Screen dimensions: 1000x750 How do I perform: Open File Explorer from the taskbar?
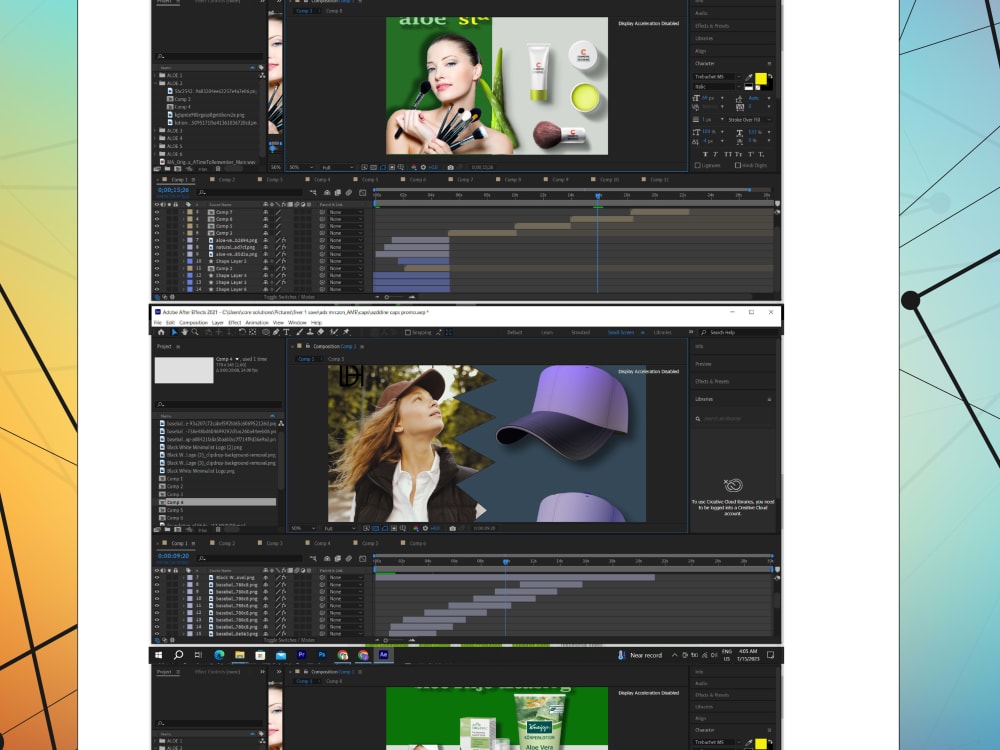coord(240,655)
